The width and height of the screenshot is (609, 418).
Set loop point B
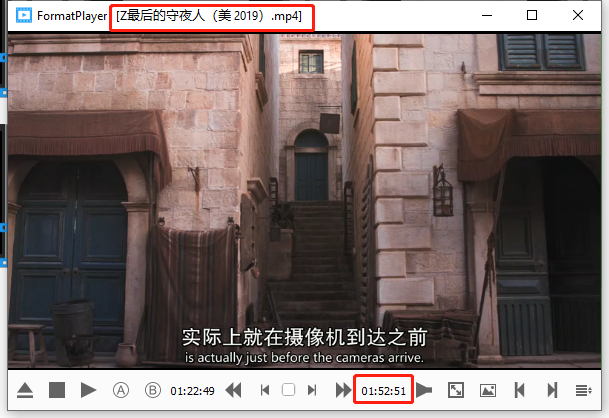pos(153,390)
